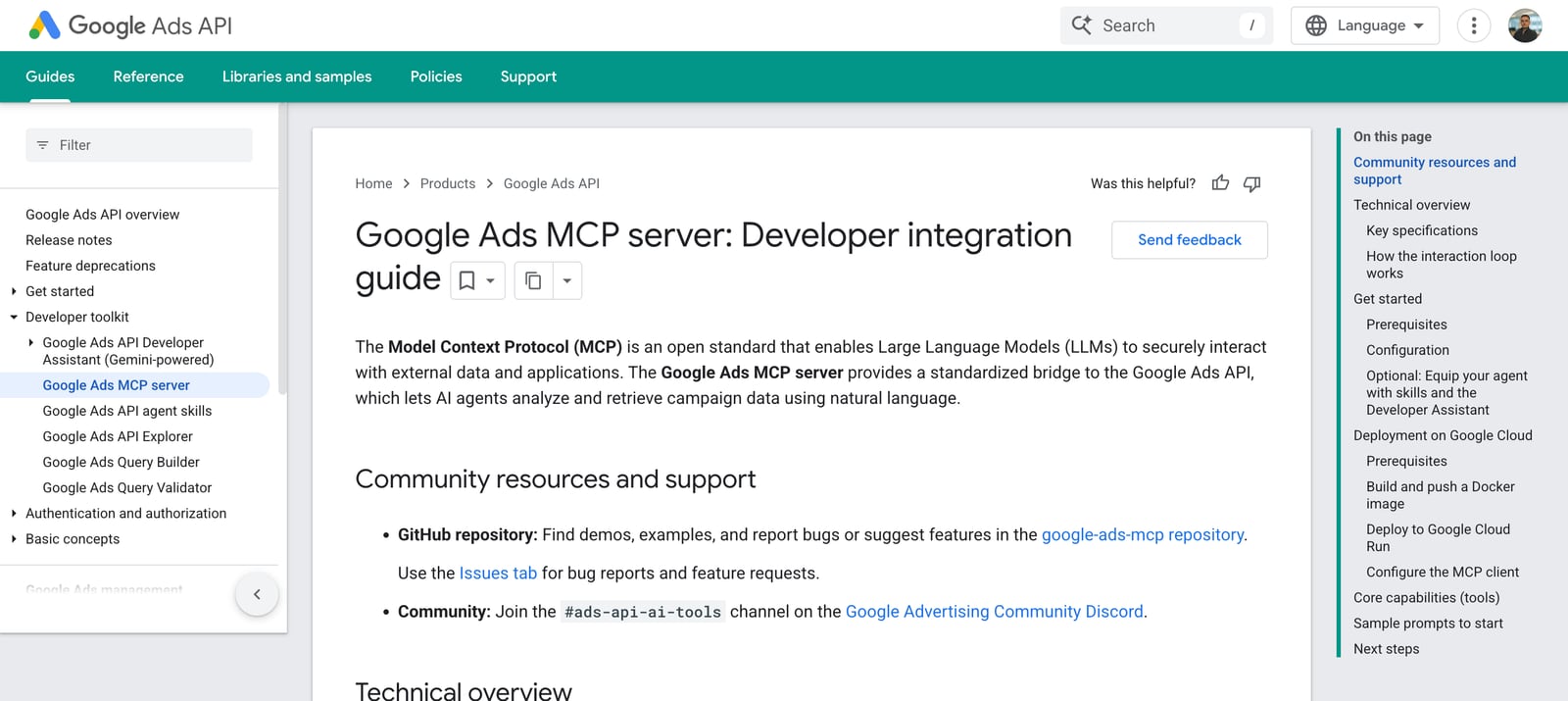Click the Google Ads API logo

click(x=130, y=25)
